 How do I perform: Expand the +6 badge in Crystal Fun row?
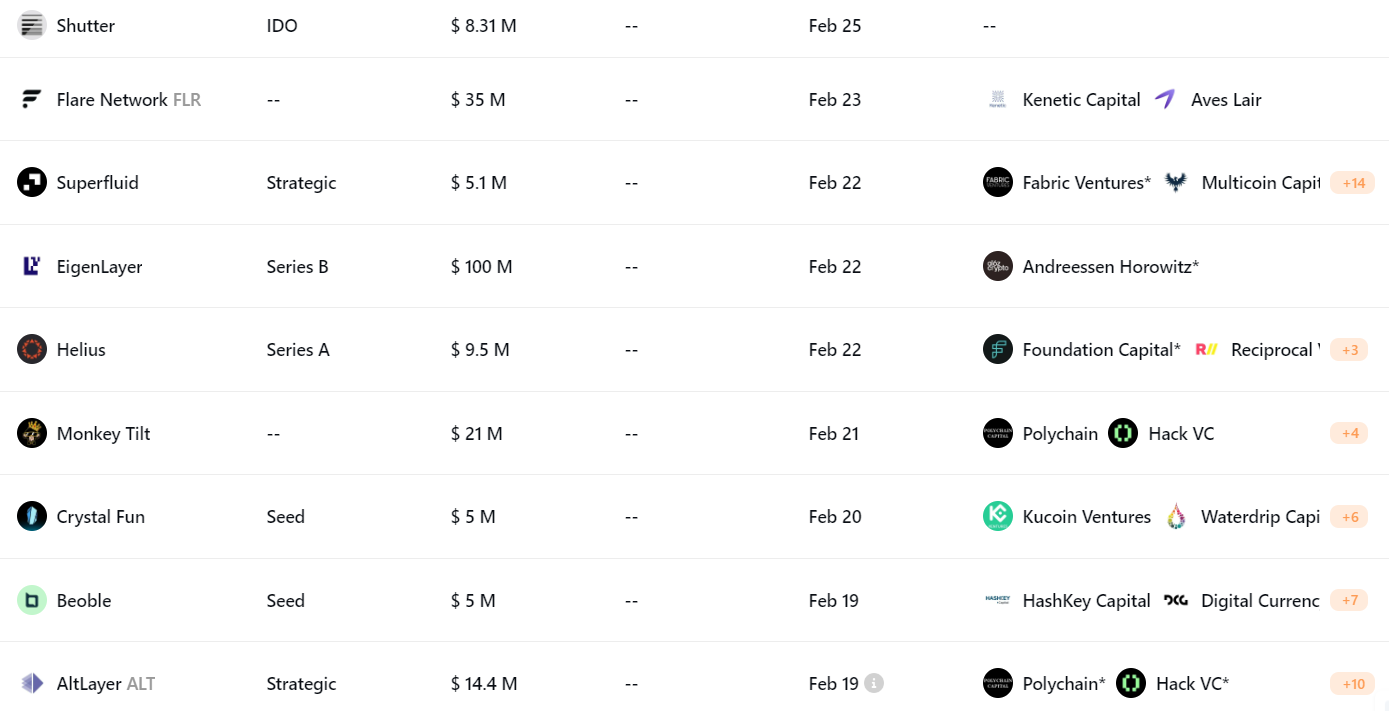(x=1350, y=517)
